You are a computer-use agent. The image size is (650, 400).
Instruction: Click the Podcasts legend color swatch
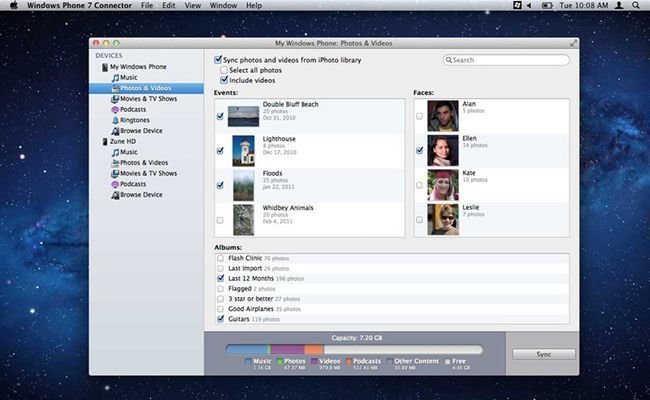349,361
